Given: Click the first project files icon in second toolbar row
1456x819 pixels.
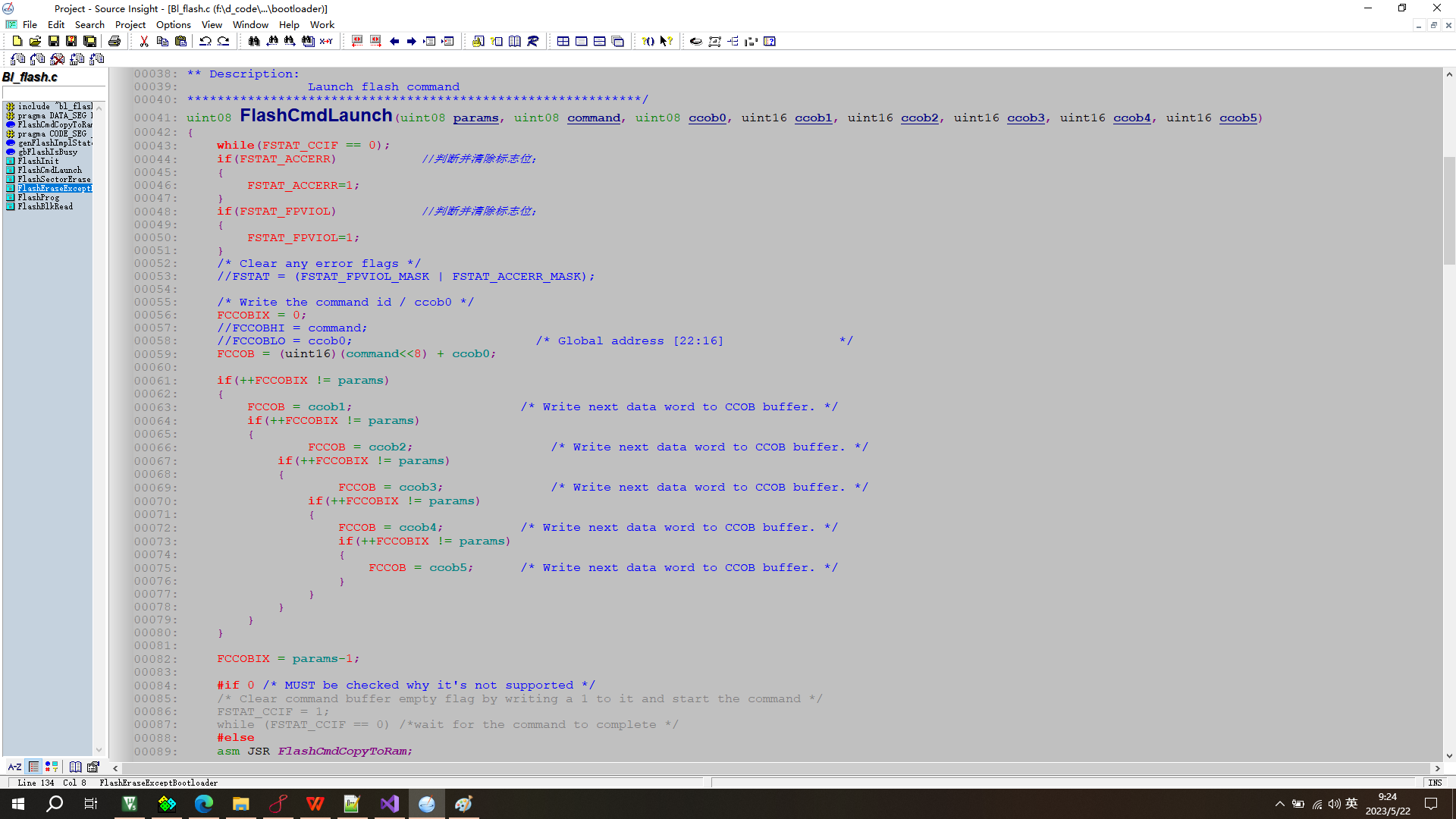Looking at the screenshot, I should (17, 59).
